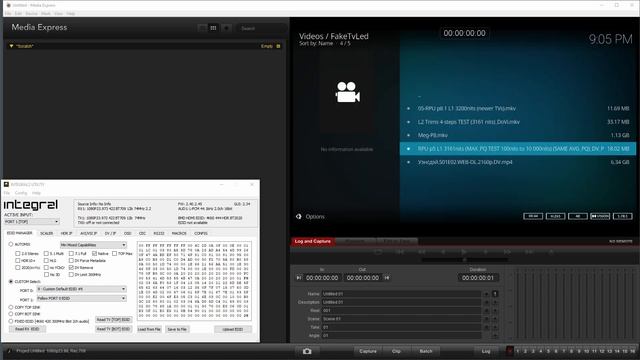This screenshot has height=360, width=640.
Task: Grab a still frame with the camera icon
Action: click(x=307, y=351)
